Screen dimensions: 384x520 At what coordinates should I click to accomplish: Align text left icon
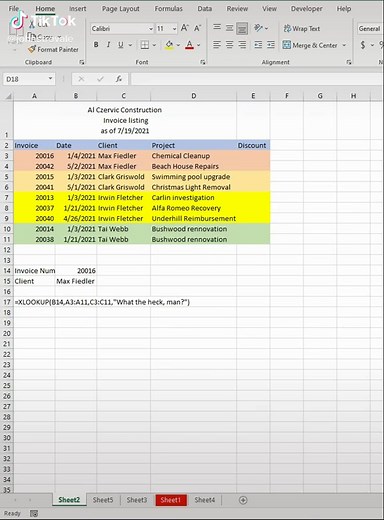[x=217, y=45]
